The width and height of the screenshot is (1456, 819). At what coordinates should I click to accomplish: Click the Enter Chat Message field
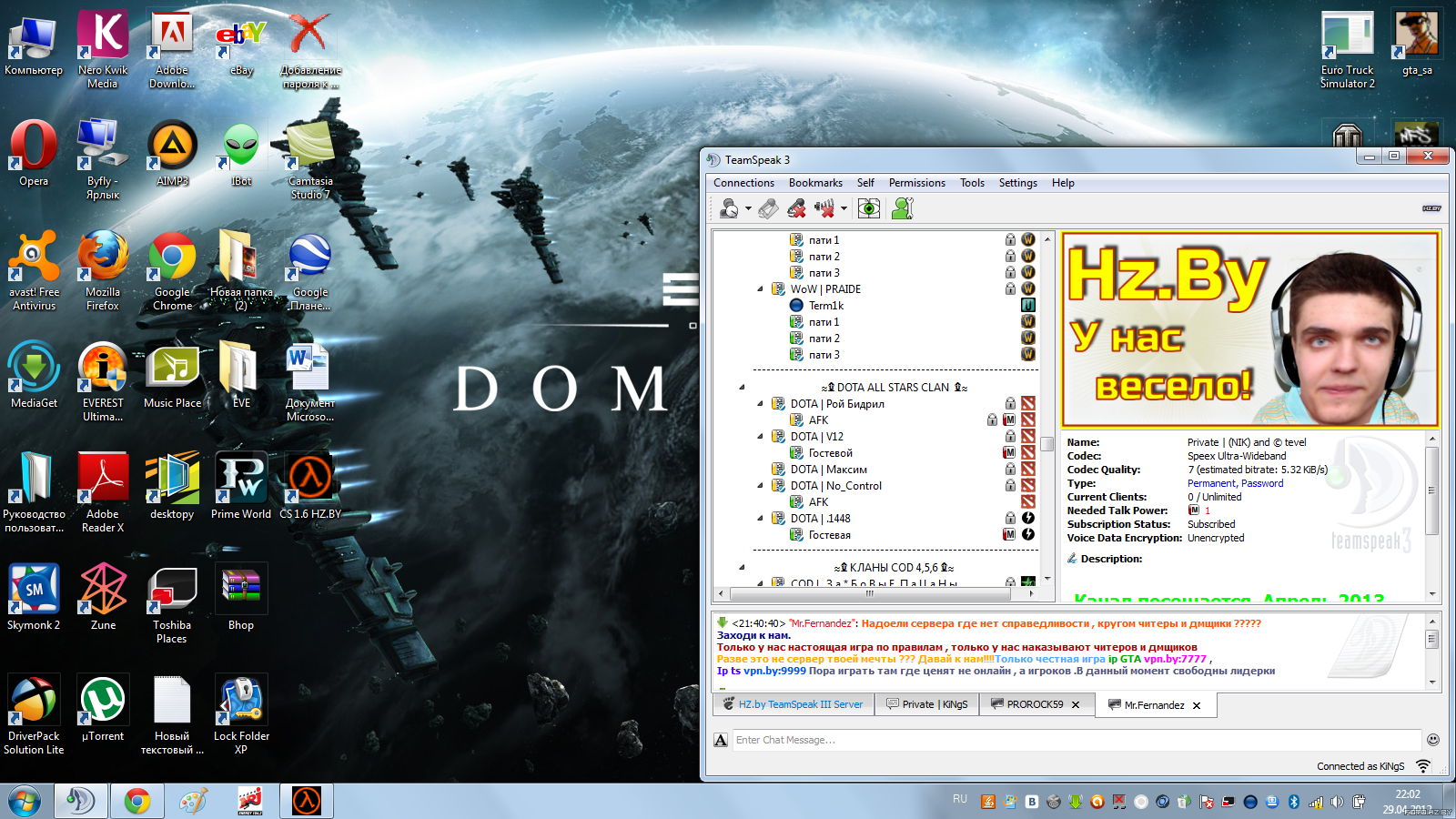coord(1077,740)
